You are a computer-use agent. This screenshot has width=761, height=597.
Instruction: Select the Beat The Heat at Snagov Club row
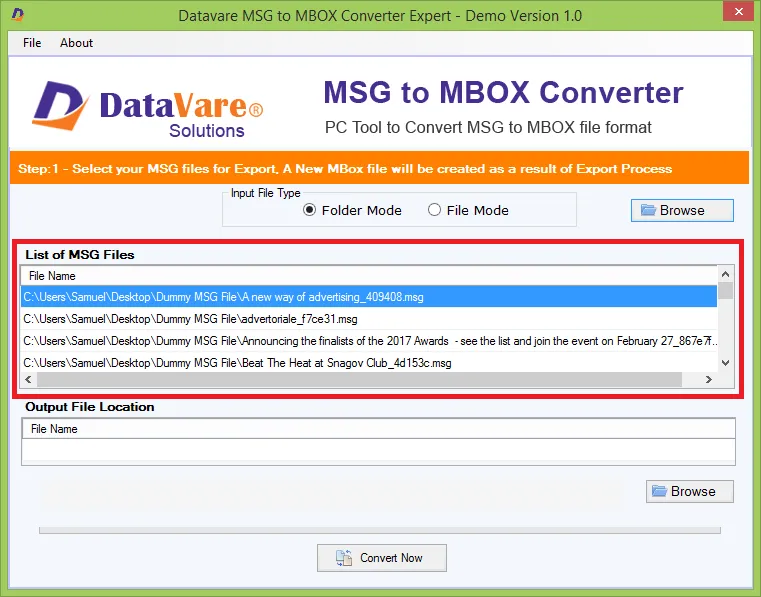[369, 363]
